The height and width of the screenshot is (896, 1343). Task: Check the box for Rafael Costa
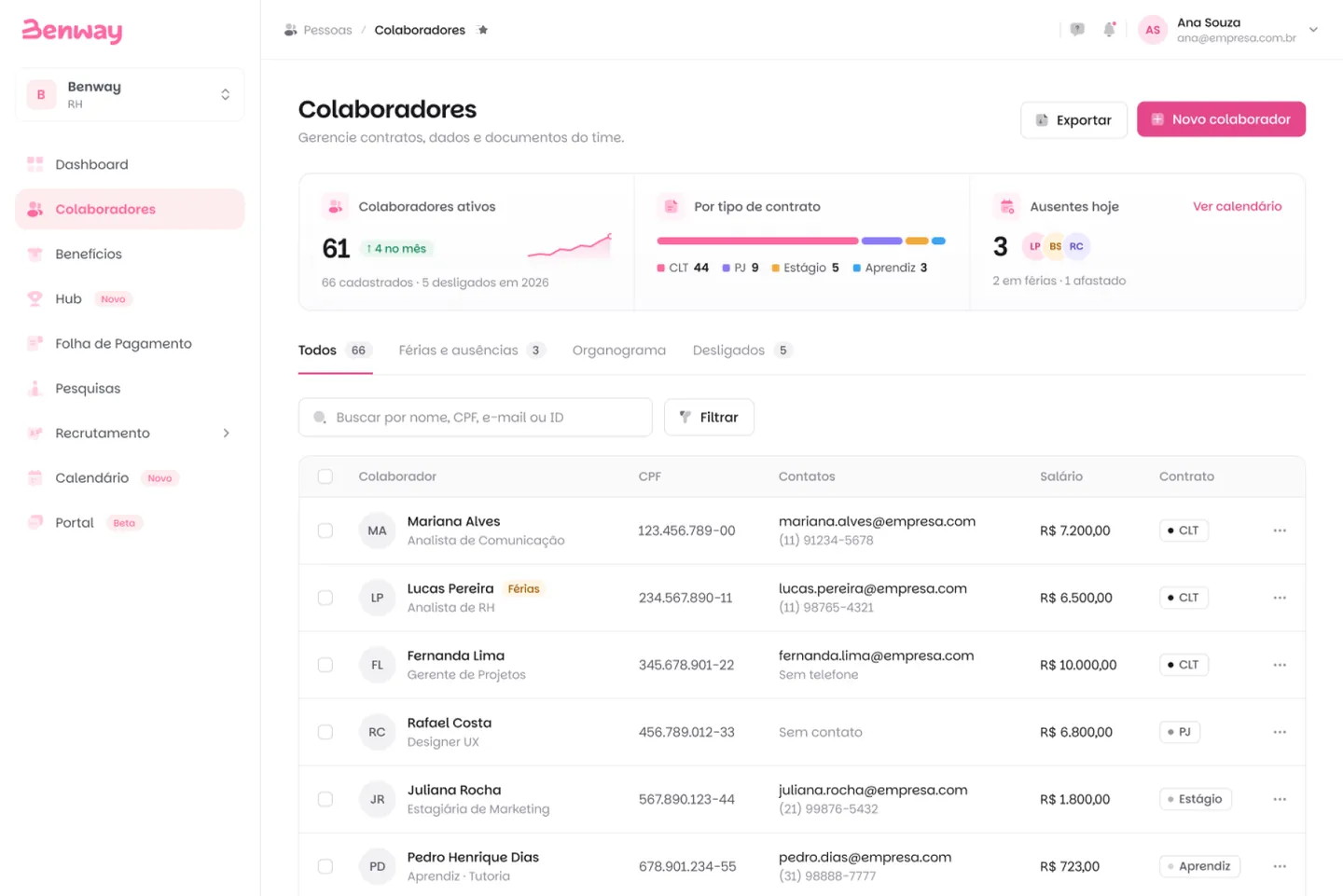click(325, 732)
